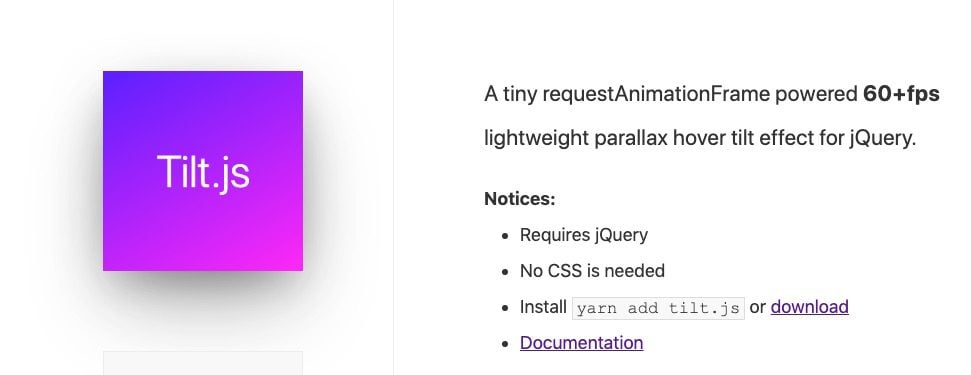The width and height of the screenshot is (971, 375).
Task: Click the bullet beside the Documentation link
Action: (507, 343)
